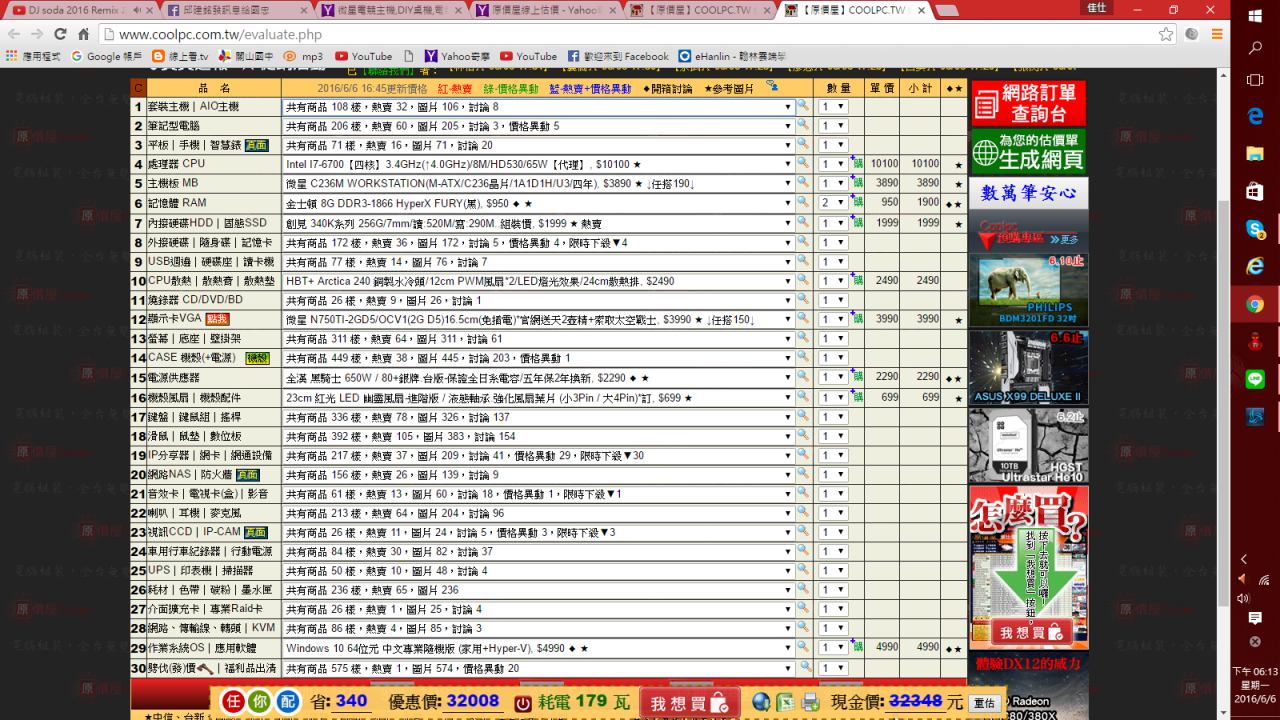Open LINE from the Windows taskbar

click(x=1255, y=379)
